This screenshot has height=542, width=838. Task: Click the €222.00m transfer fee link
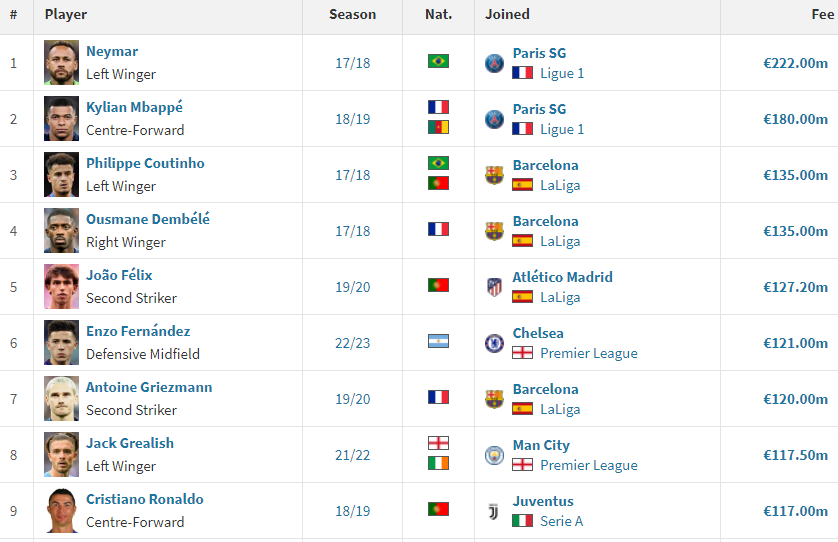coord(795,63)
